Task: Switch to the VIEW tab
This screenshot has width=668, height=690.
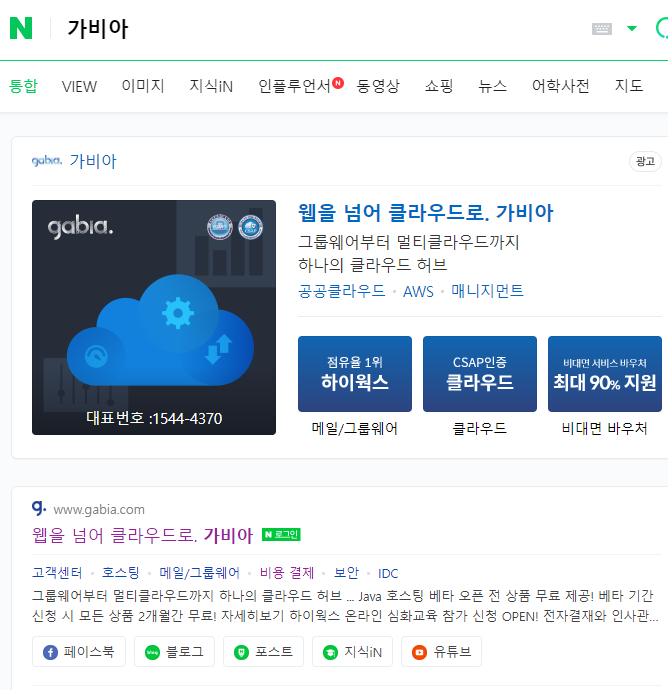Action: coord(79,87)
